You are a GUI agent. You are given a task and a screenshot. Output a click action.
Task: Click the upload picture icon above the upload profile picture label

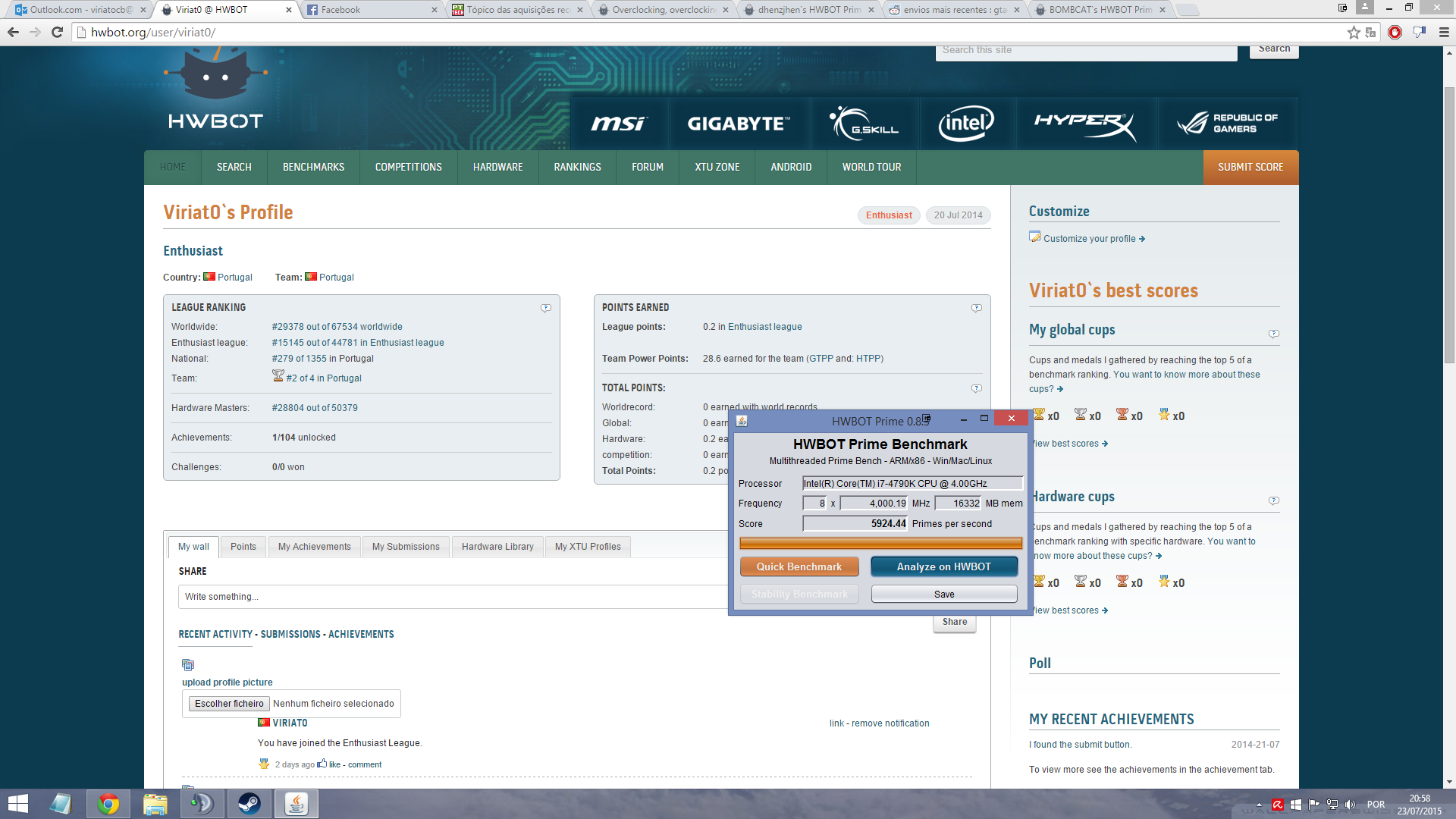coord(188,665)
